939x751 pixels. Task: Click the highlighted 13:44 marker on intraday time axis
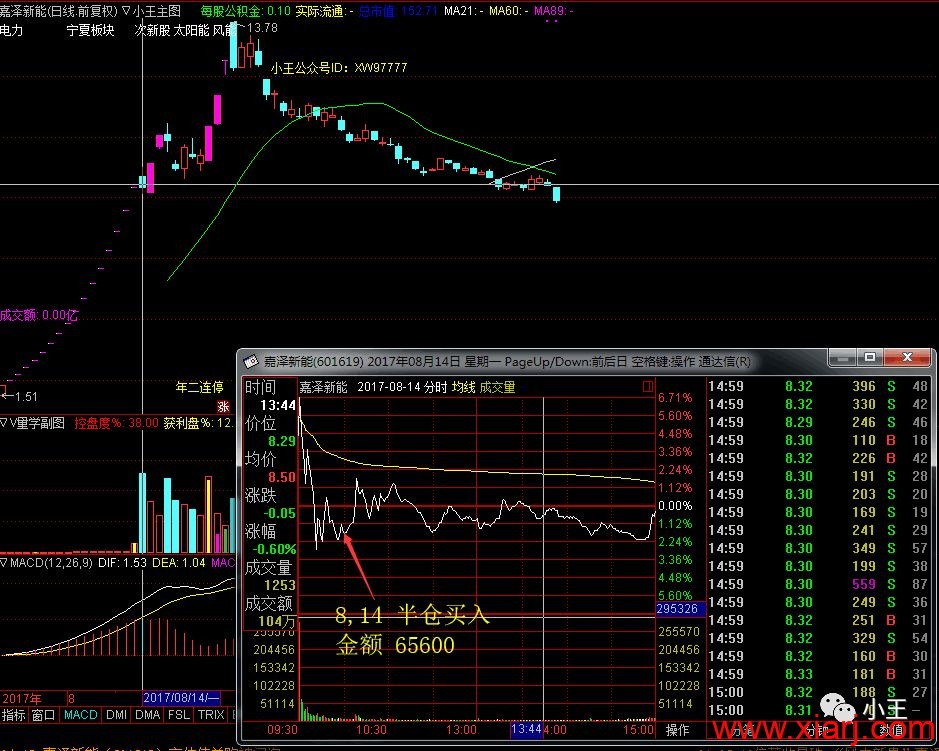pyautogui.click(x=526, y=729)
